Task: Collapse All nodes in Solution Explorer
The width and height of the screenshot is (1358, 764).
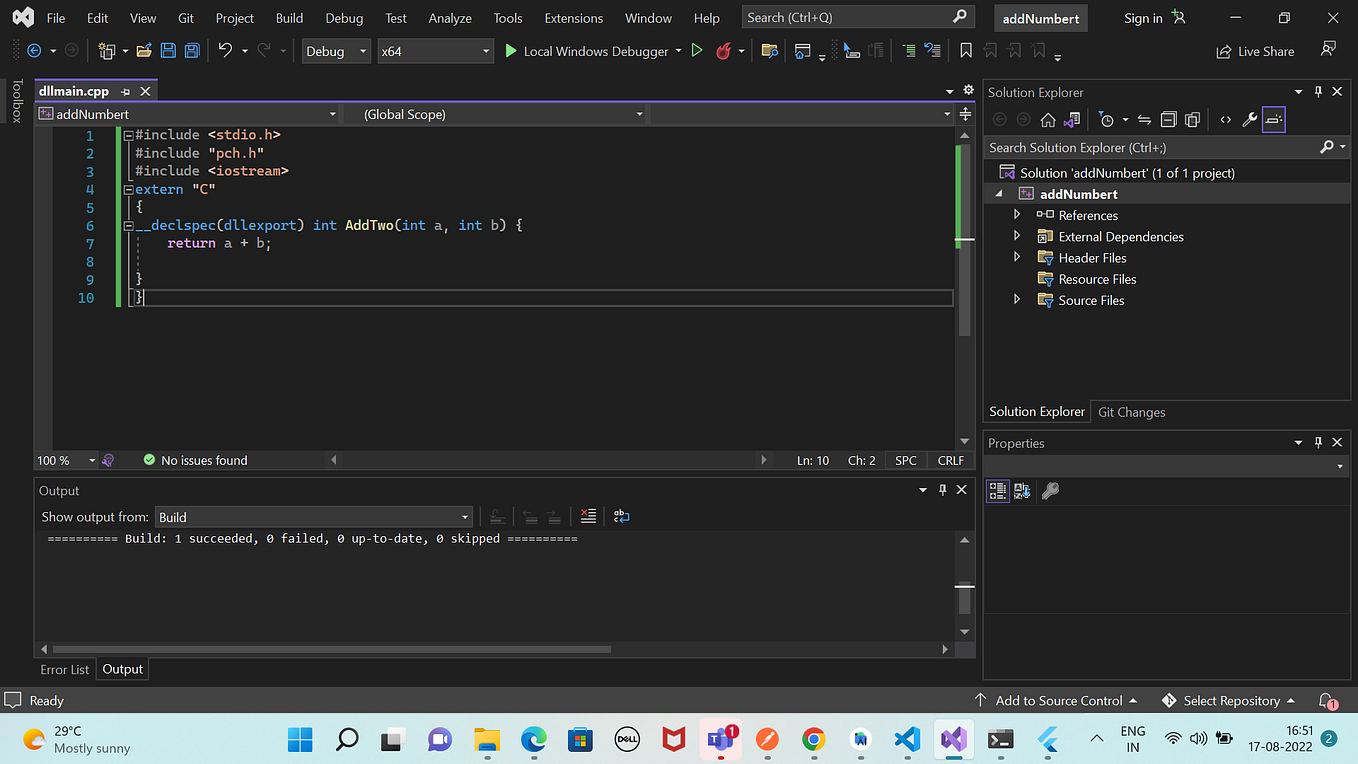Action: point(1168,120)
